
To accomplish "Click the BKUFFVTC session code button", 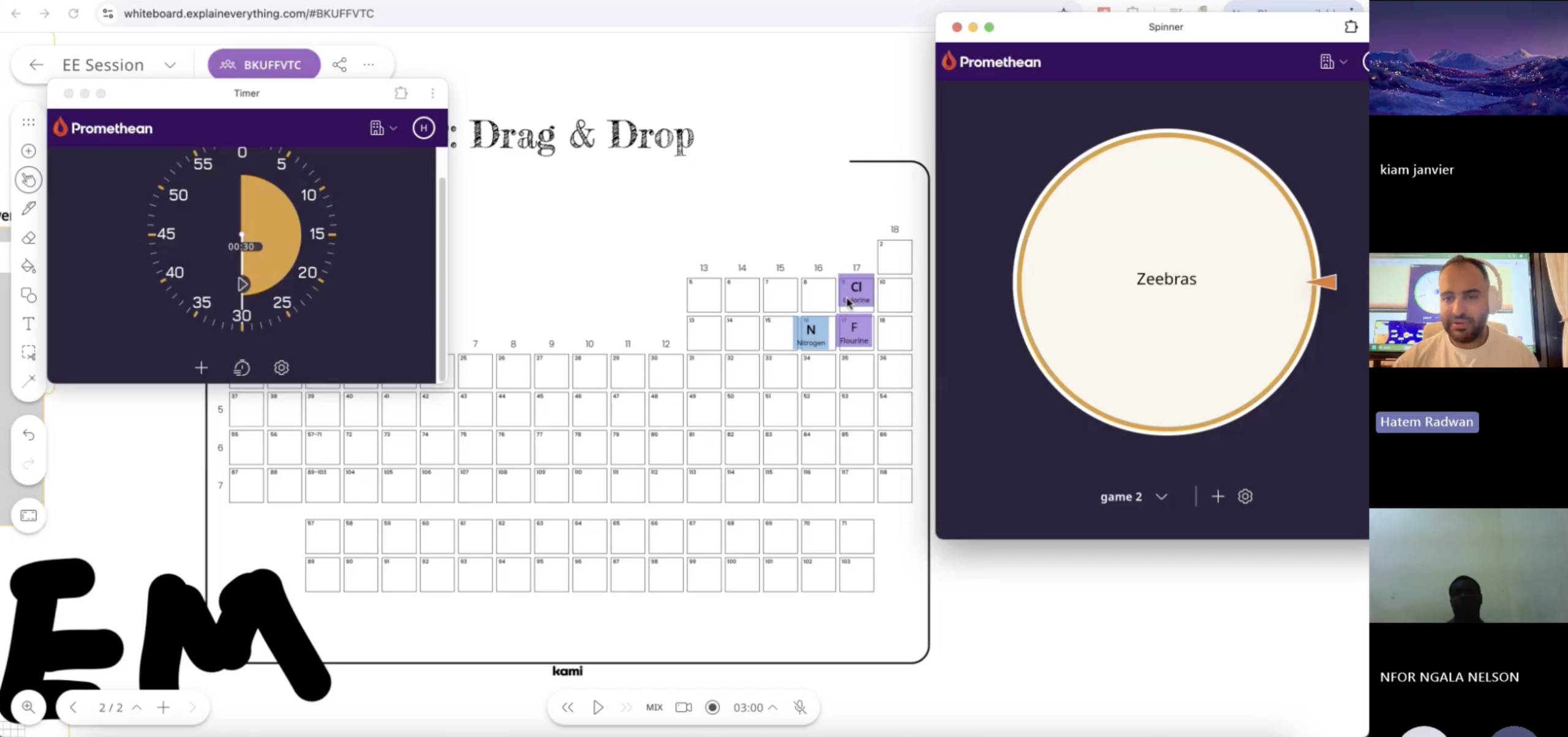I will (x=263, y=65).
